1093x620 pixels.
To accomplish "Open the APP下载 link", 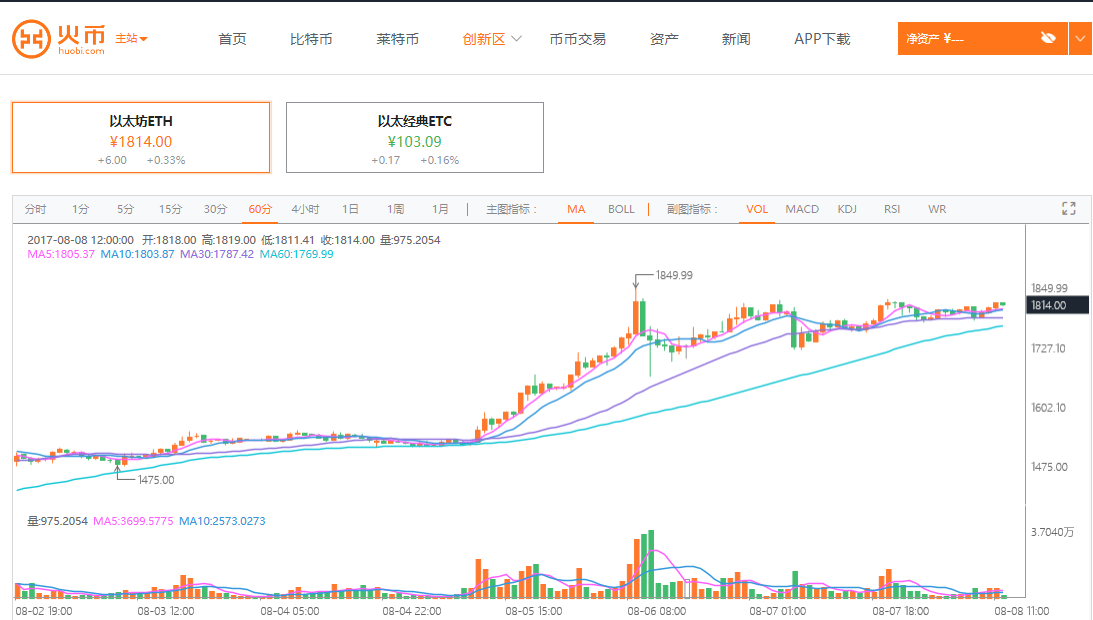I will pos(821,39).
